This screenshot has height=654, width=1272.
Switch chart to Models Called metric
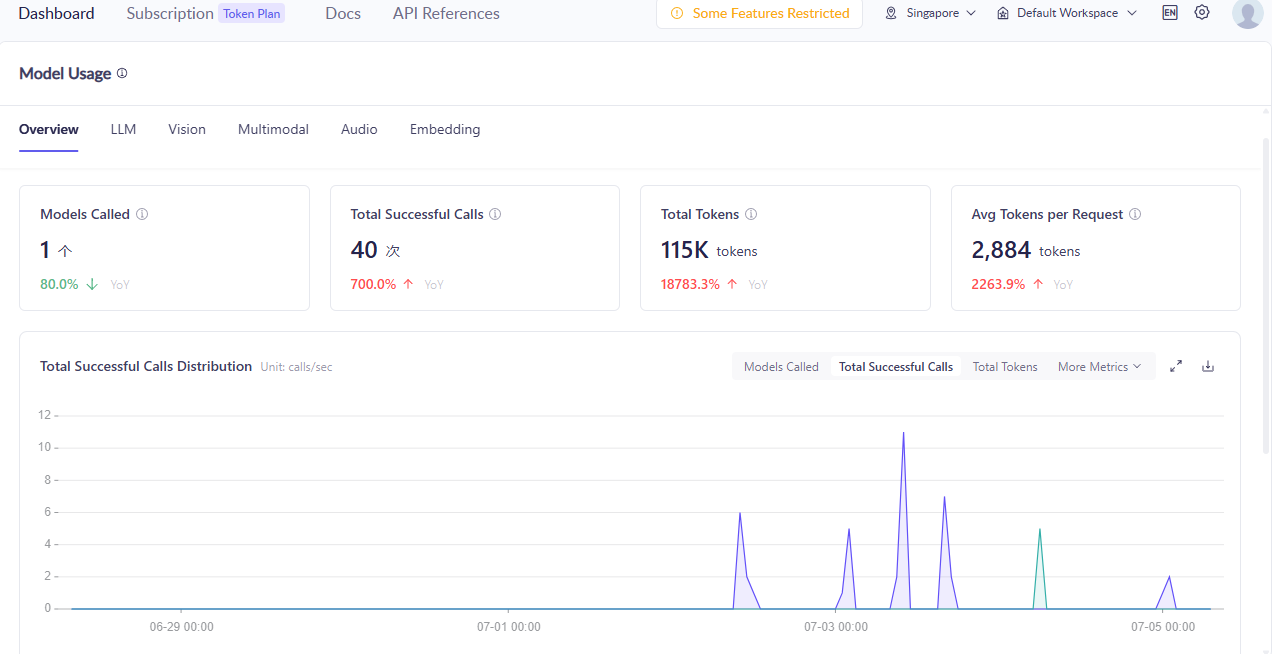click(781, 367)
